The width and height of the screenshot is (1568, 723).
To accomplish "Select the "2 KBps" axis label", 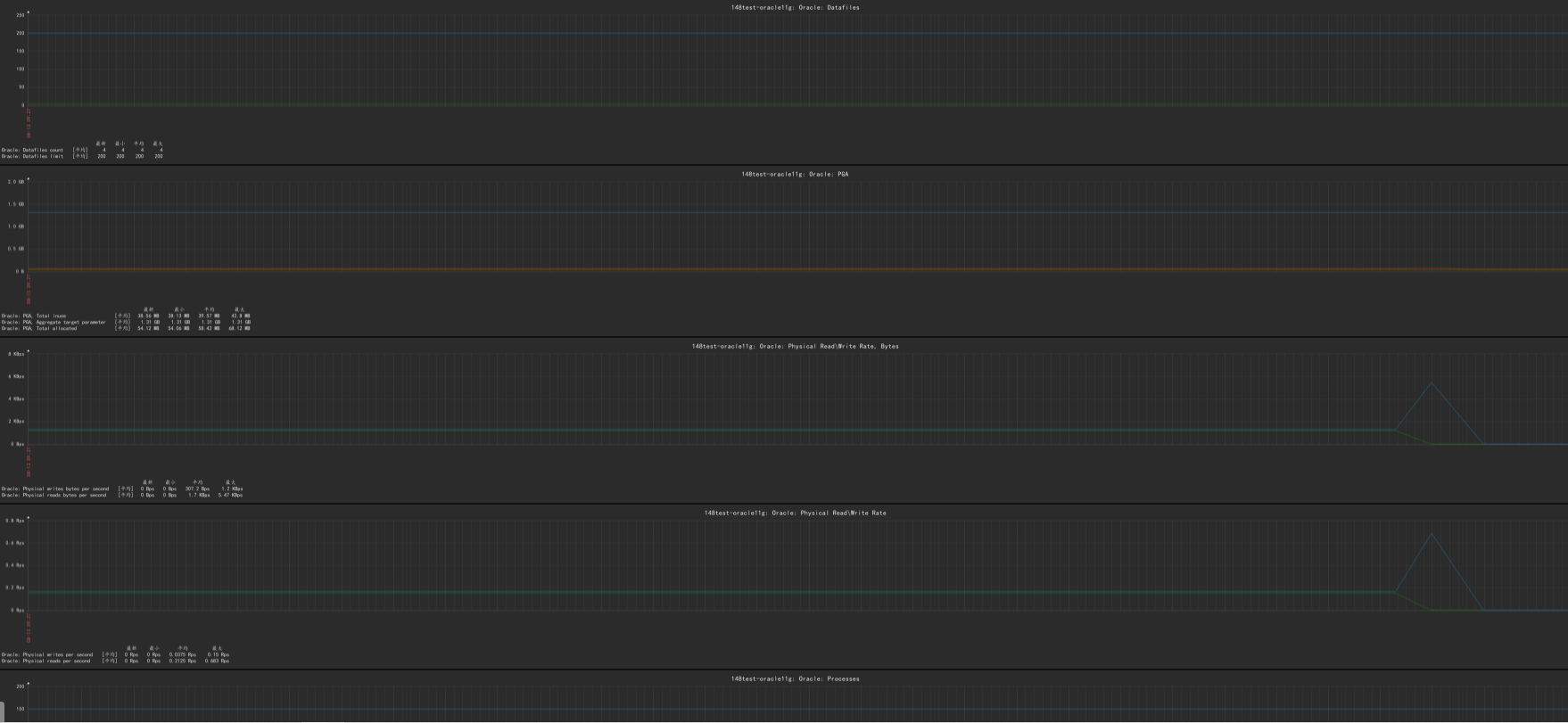I will (16, 421).
